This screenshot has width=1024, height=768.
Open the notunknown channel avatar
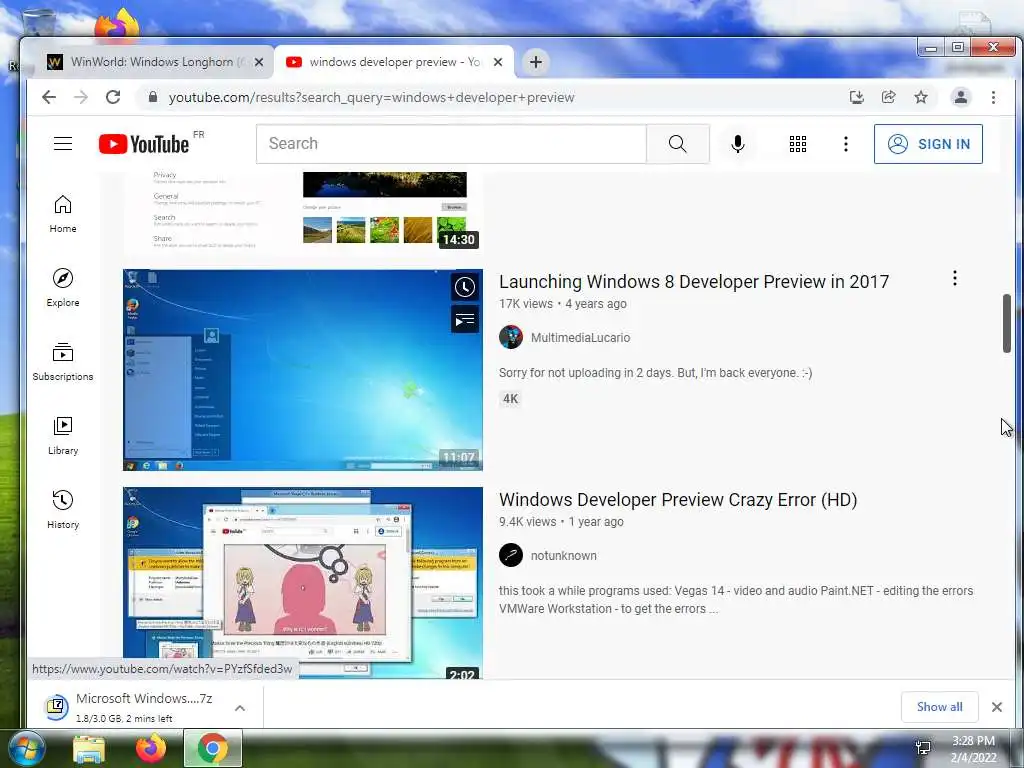(511, 556)
